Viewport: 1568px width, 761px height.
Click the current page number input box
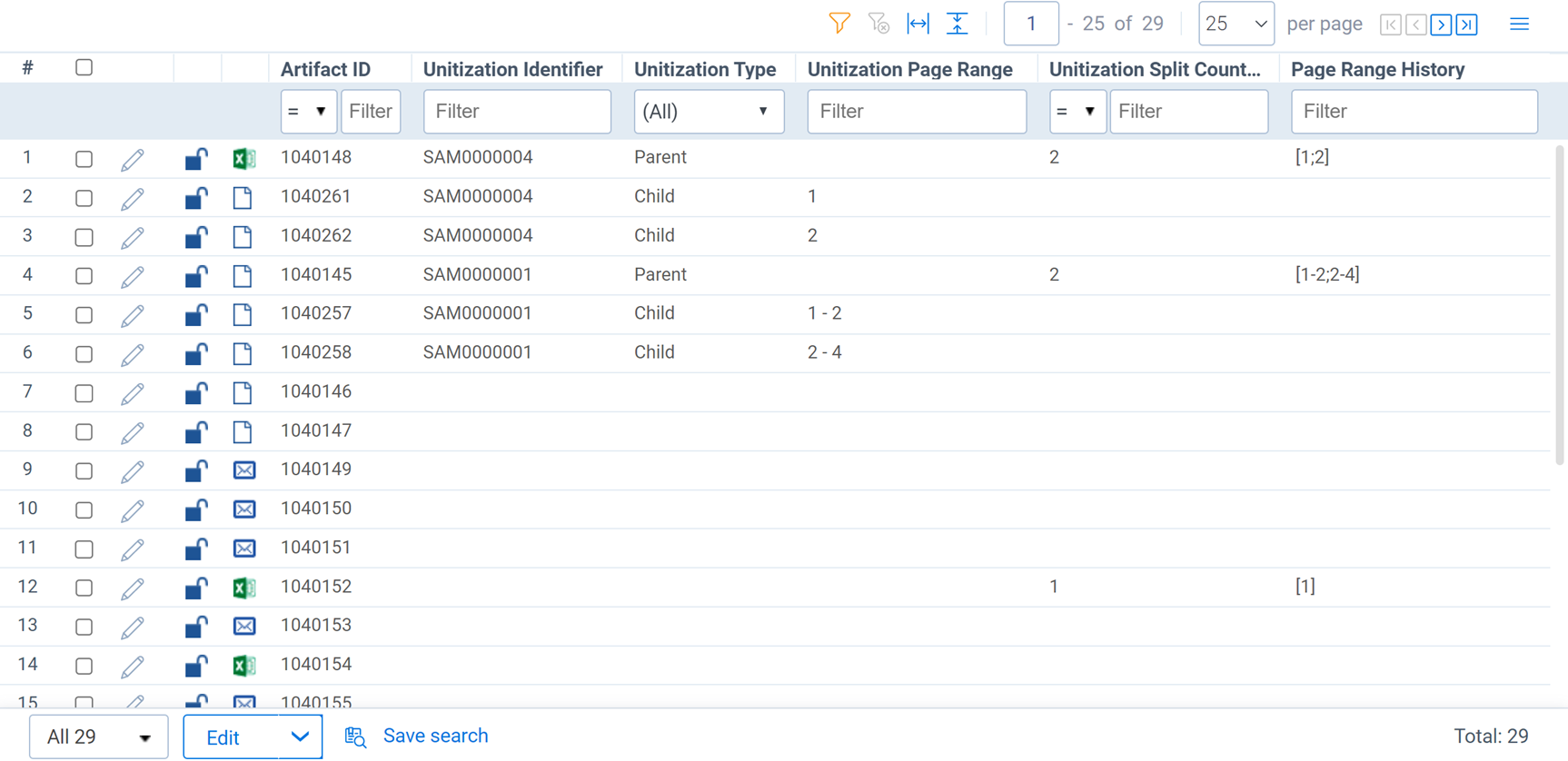[x=1031, y=24]
